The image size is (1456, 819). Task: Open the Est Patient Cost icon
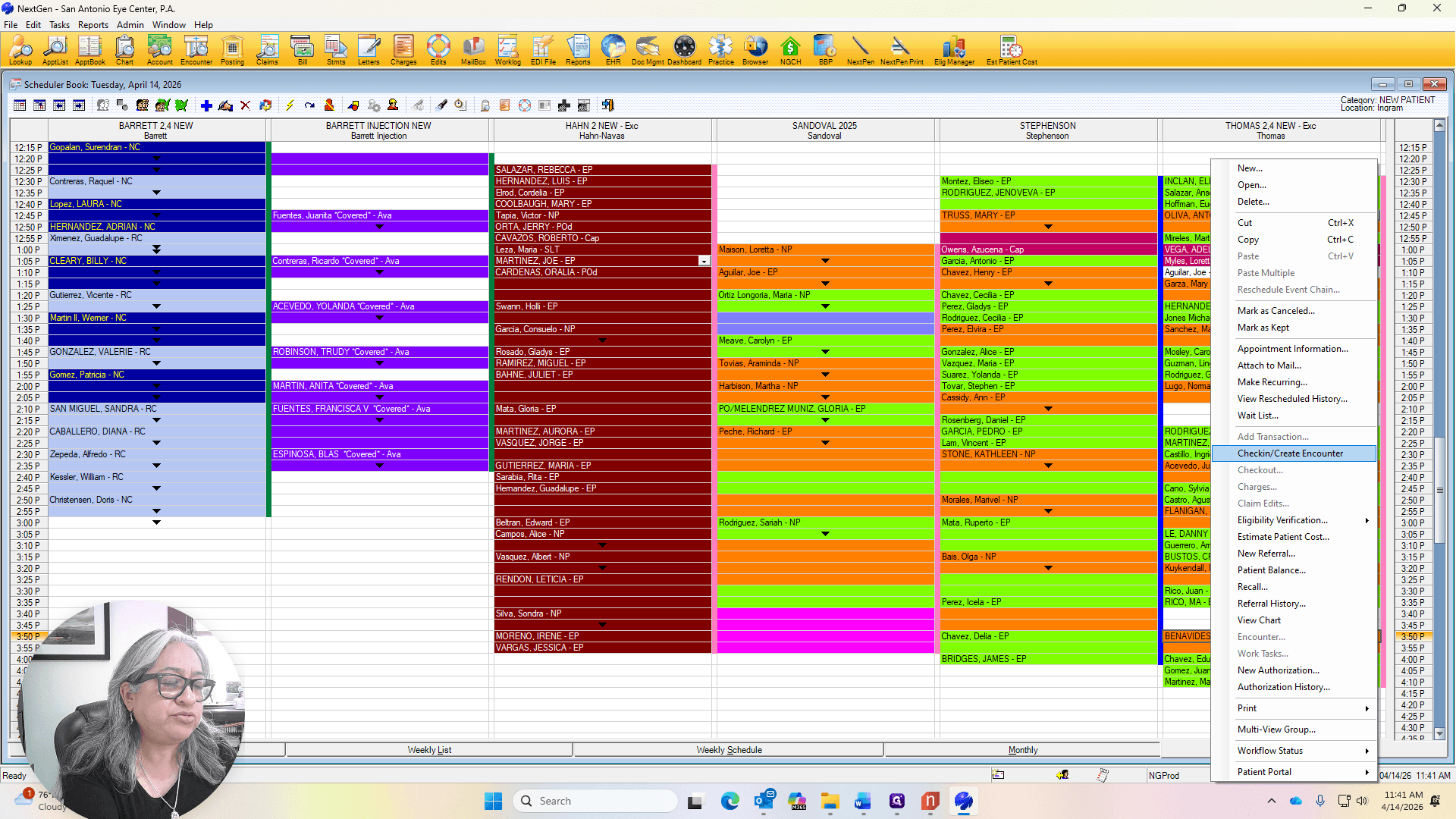(x=1012, y=50)
